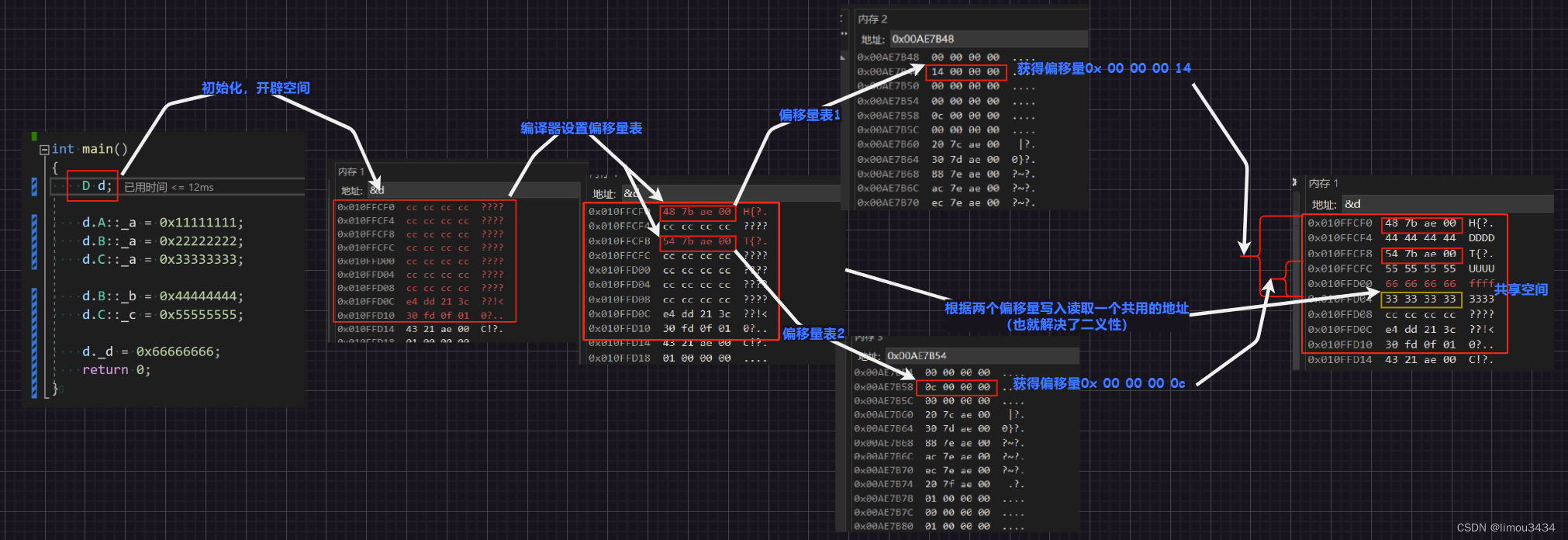Click row 0x00AE7B5C in 内存 2 window
Image resolution: width=1568 pixels, height=540 pixels.
pyautogui.click(x=945, y=130)
